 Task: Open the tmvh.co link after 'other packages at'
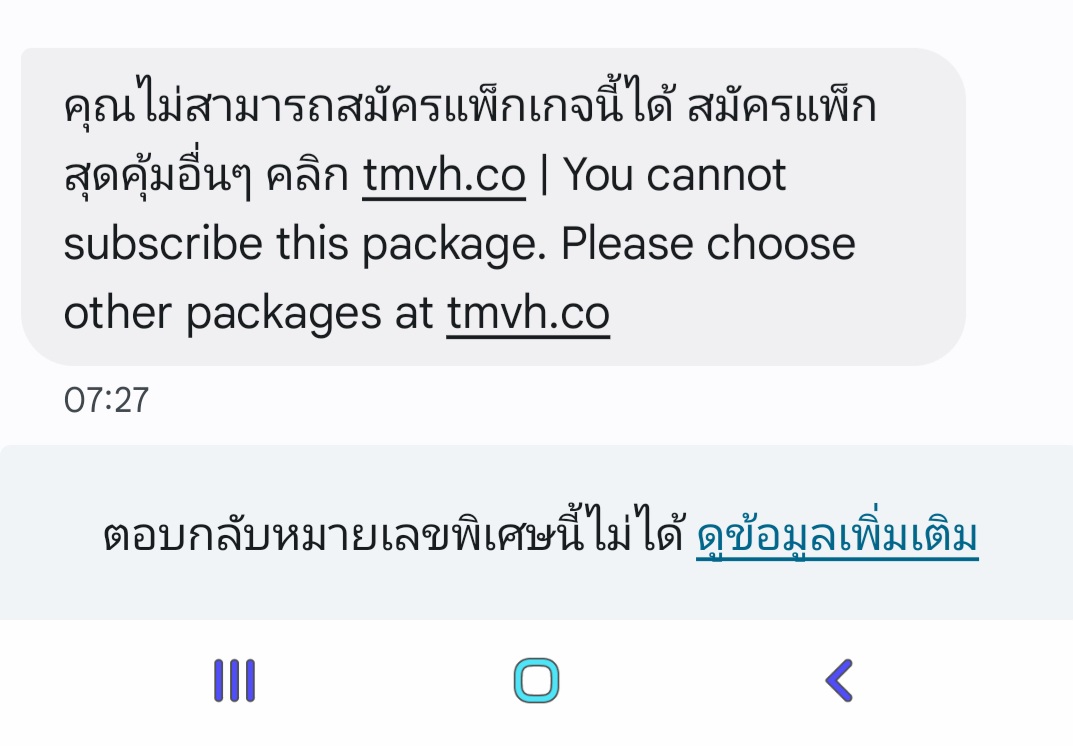528,314
